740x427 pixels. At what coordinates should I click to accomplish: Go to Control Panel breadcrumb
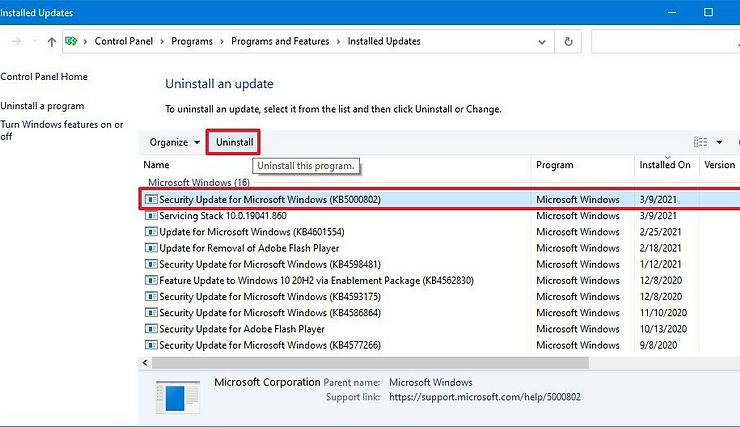pos(124,42)
